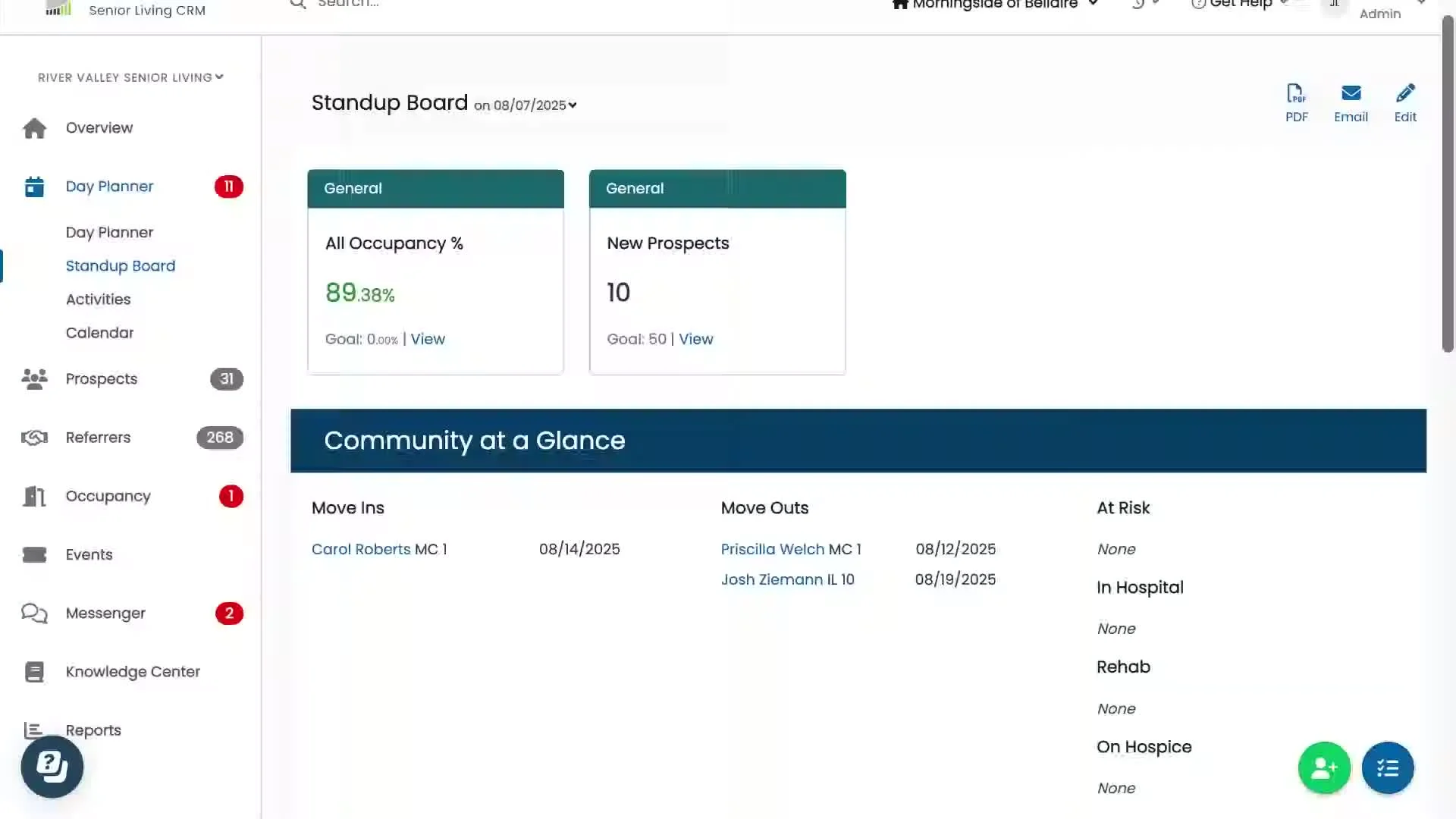Click the Messenger chat bubbles icon
The height and width of the screenshot is (819, 1456).
[x=34, y=613]
